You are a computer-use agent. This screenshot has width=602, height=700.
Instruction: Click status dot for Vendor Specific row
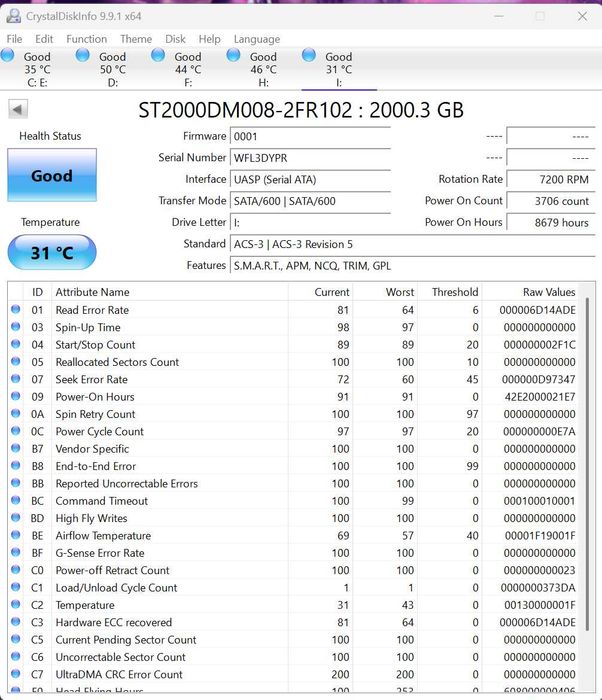coord(16,448)
